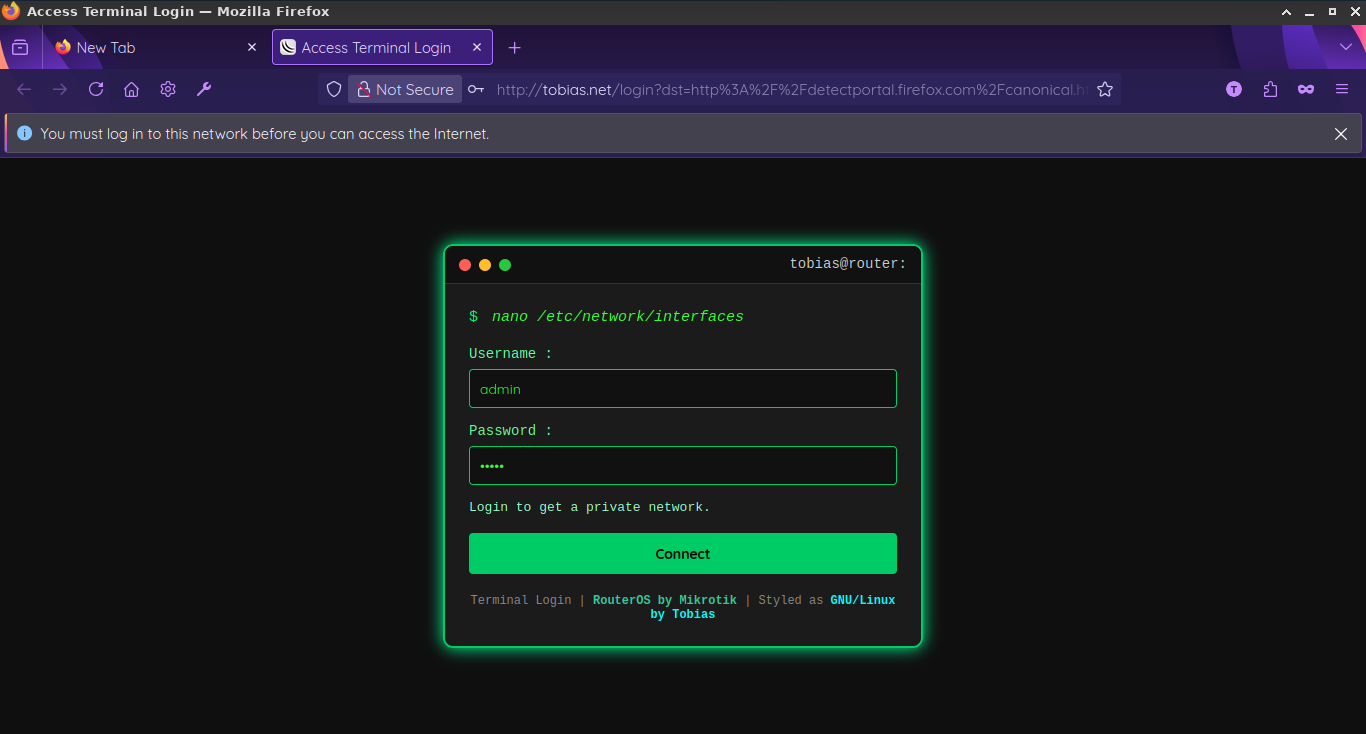Click the purple infinity mask icon
The width and height of the screenshot is (1366, 734).
(1306, 89)
